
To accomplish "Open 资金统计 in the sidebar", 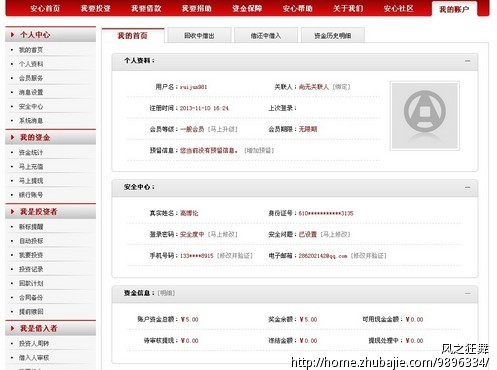I will (31, 153).
